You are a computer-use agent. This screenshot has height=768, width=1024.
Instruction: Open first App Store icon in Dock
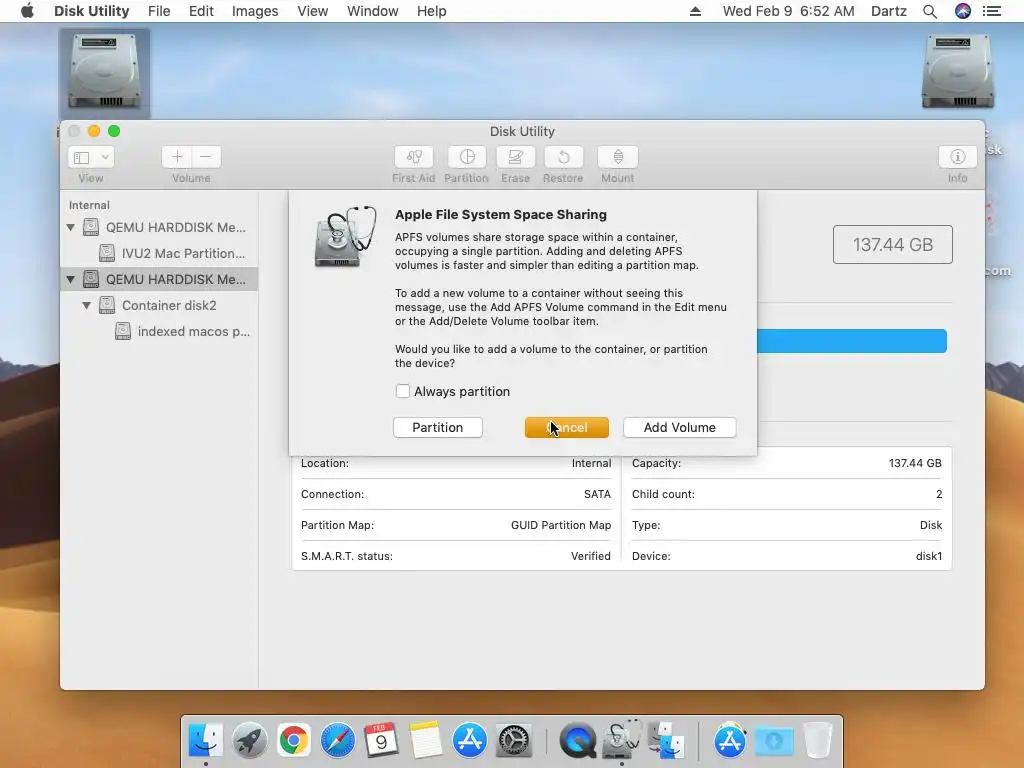[x=470, y=740]
